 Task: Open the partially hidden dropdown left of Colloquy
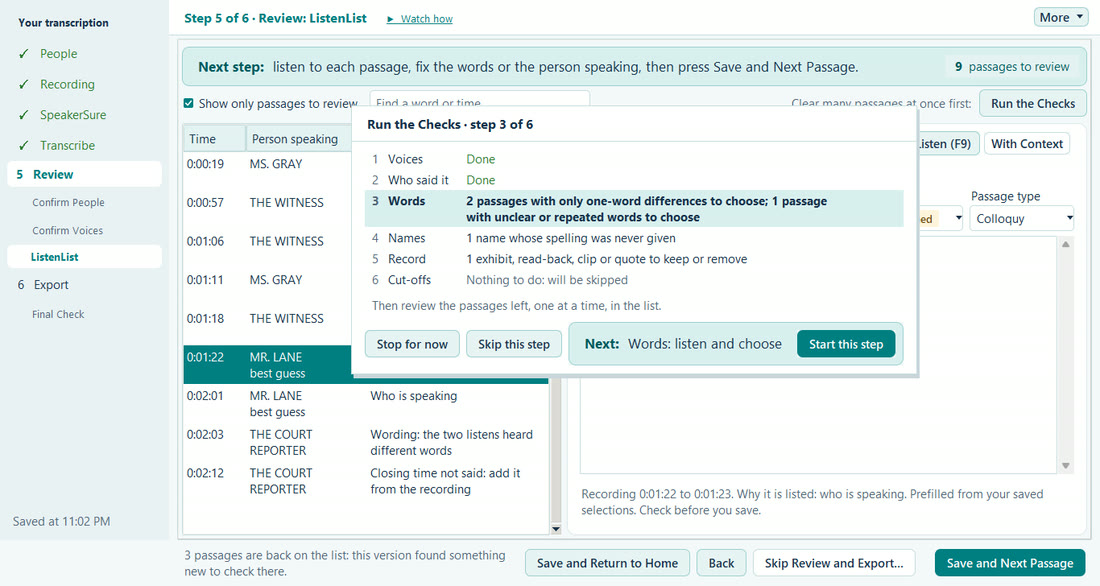[x=941, y=218]
